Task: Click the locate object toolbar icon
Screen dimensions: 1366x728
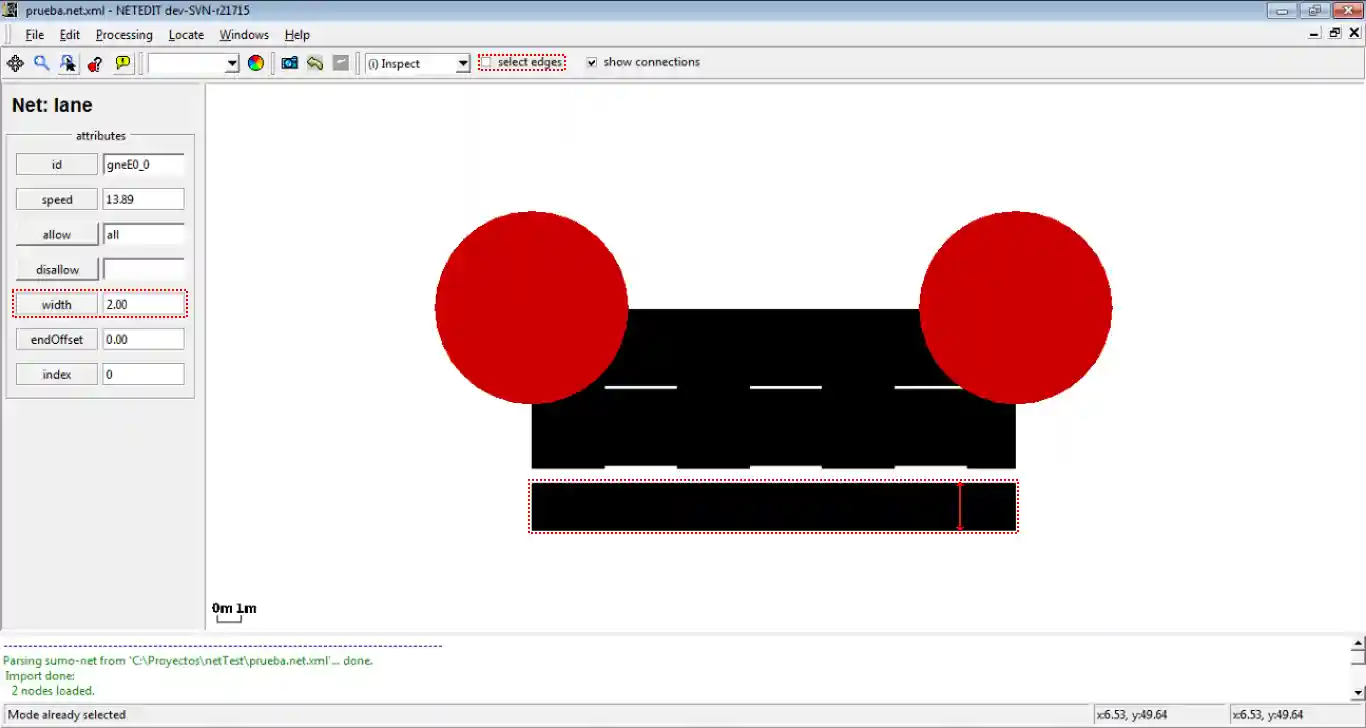Action: coord(68,63)
